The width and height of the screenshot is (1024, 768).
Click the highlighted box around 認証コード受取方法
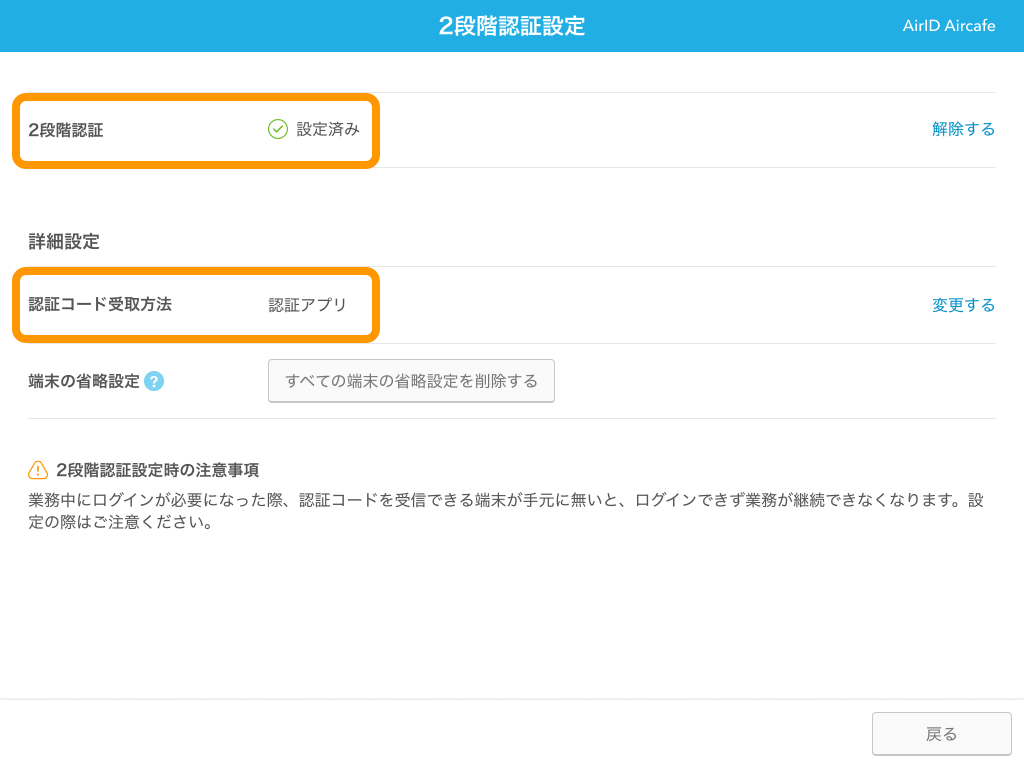click(x=195, y=305)
